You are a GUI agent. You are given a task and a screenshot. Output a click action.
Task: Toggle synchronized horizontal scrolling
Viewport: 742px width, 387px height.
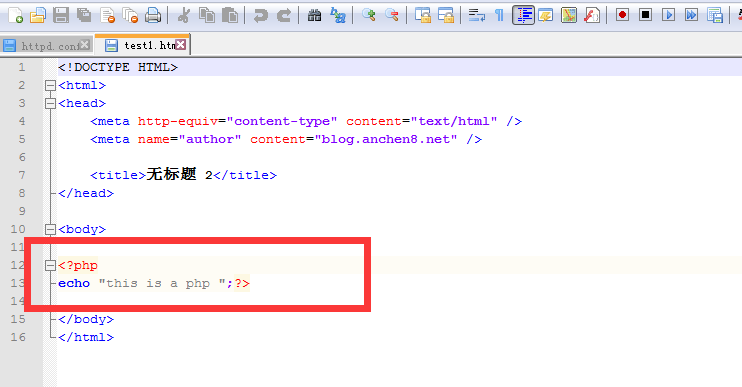[x=446, y=16]
